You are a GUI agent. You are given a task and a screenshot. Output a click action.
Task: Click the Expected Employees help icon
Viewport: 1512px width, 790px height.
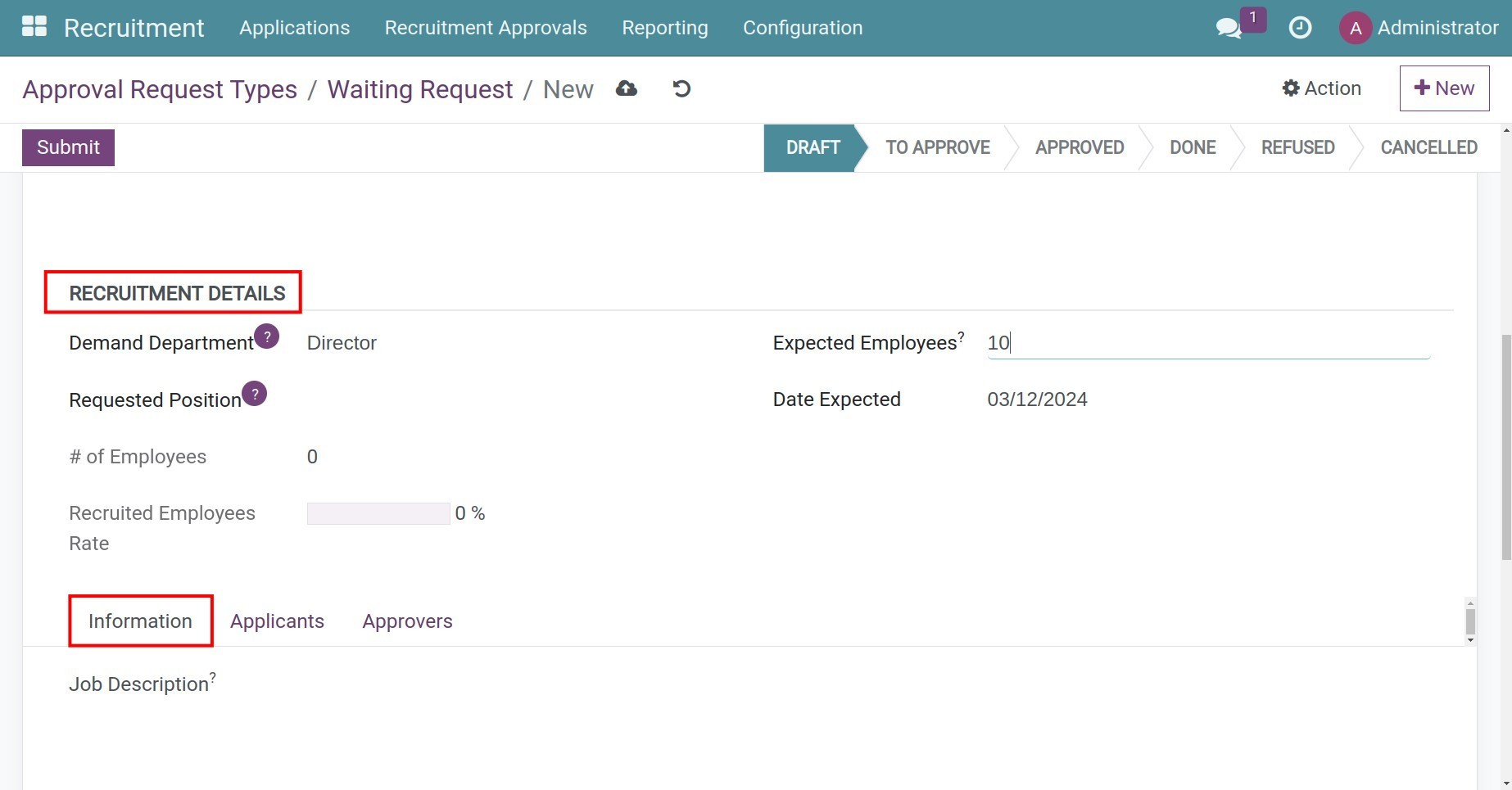click(962, 336)
